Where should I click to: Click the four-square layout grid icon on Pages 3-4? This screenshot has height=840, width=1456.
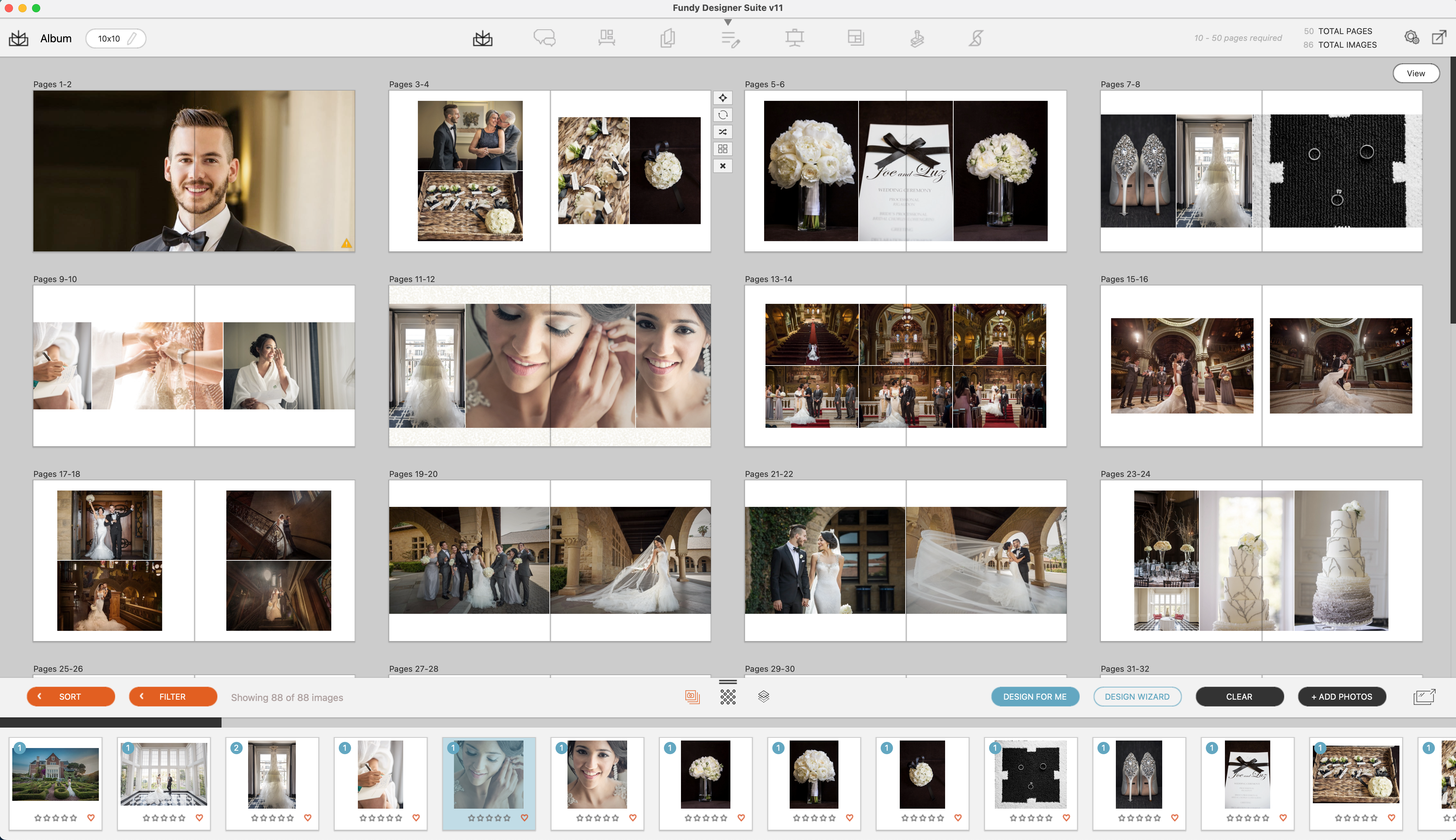(x=723, y=149)
